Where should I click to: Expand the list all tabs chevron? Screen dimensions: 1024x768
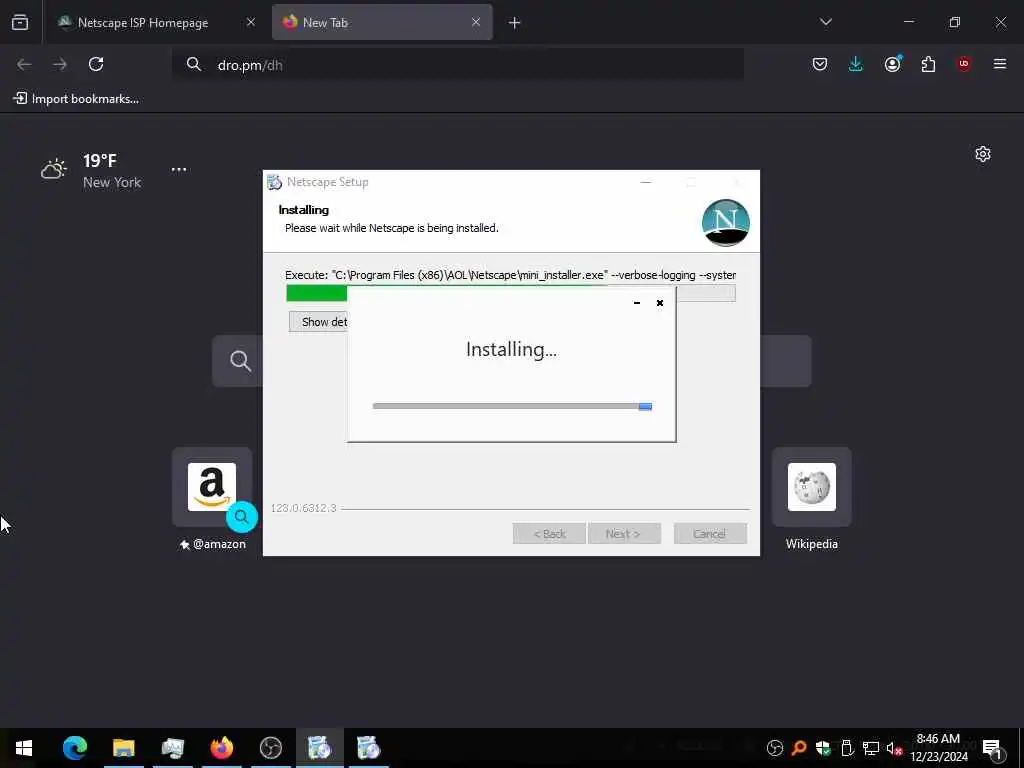825,22
